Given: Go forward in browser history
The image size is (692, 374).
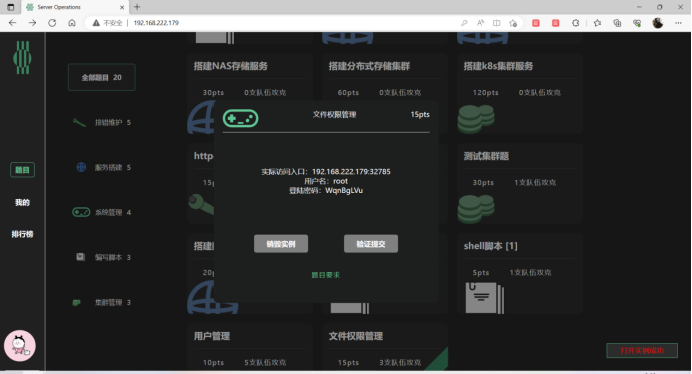Looking at the screenshot, I should 32,23.
